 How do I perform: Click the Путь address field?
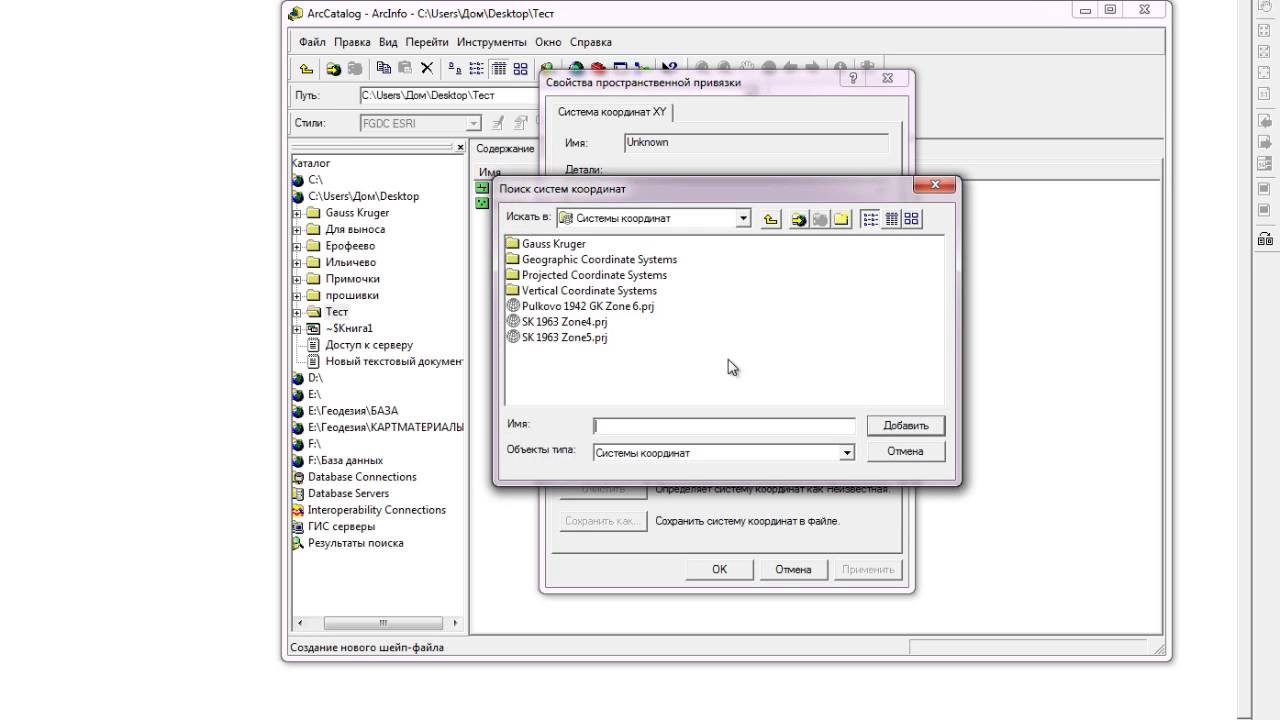pos(448,95)
